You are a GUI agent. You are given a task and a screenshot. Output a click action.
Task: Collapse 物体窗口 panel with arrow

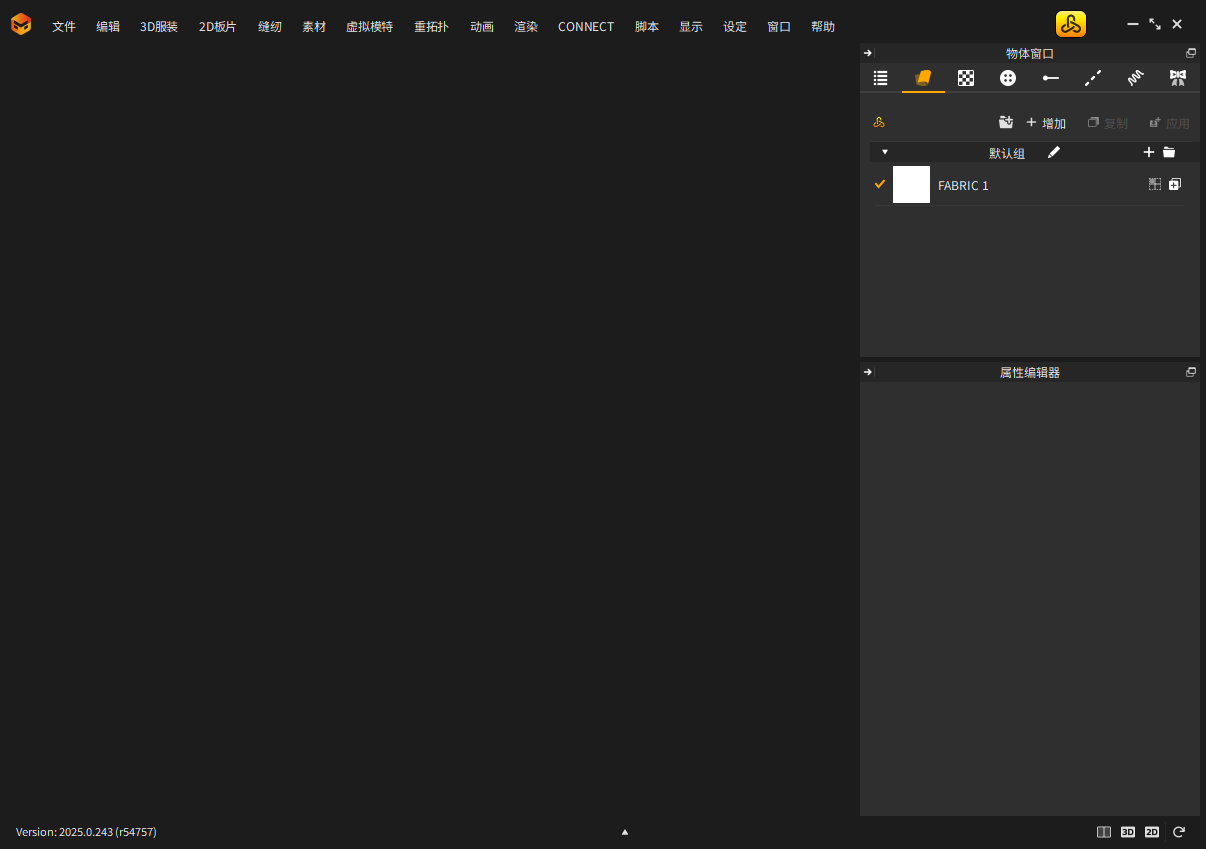[x=868, y=53]
